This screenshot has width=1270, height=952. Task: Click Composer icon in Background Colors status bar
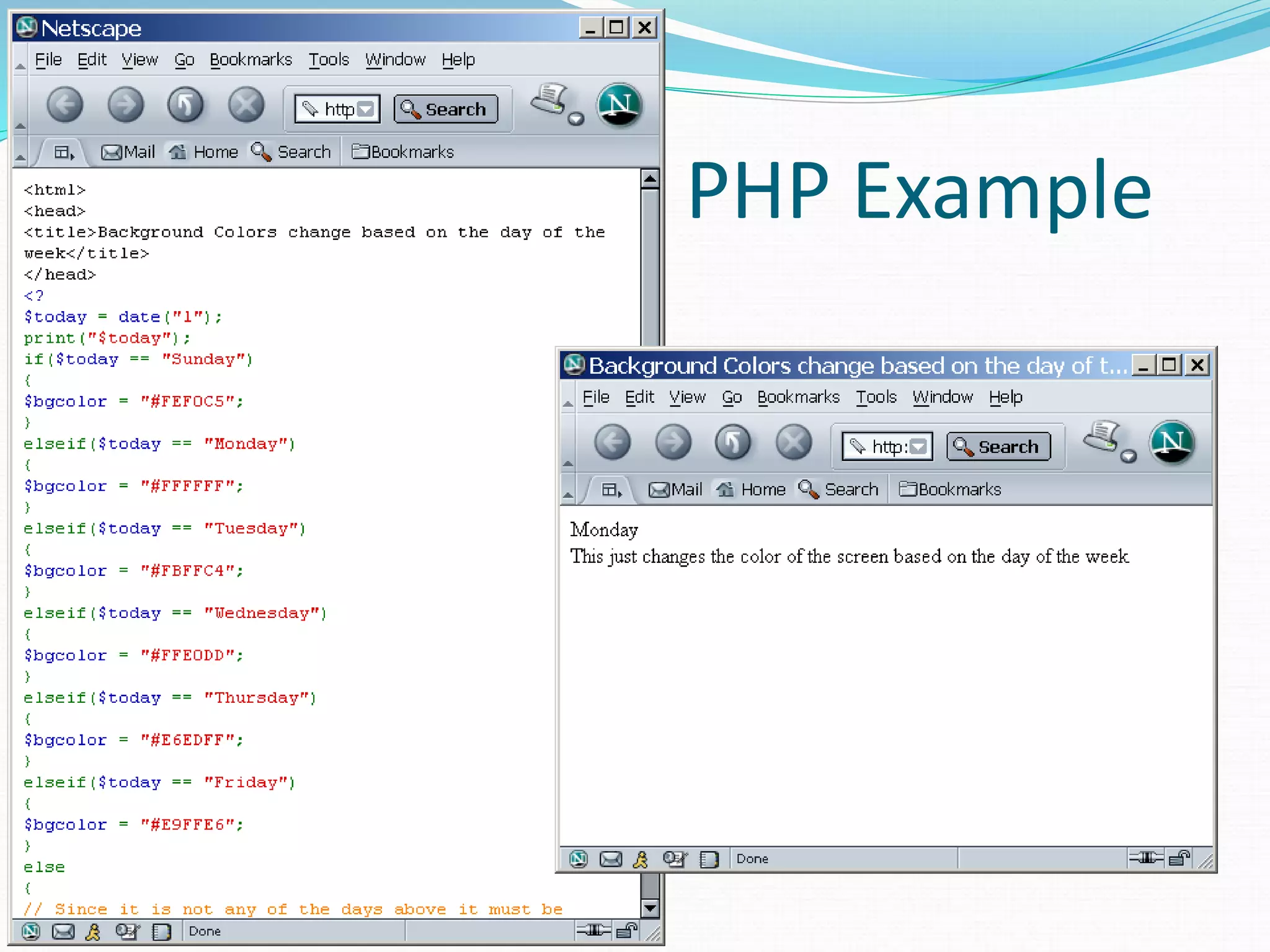[x=675, y=858]
